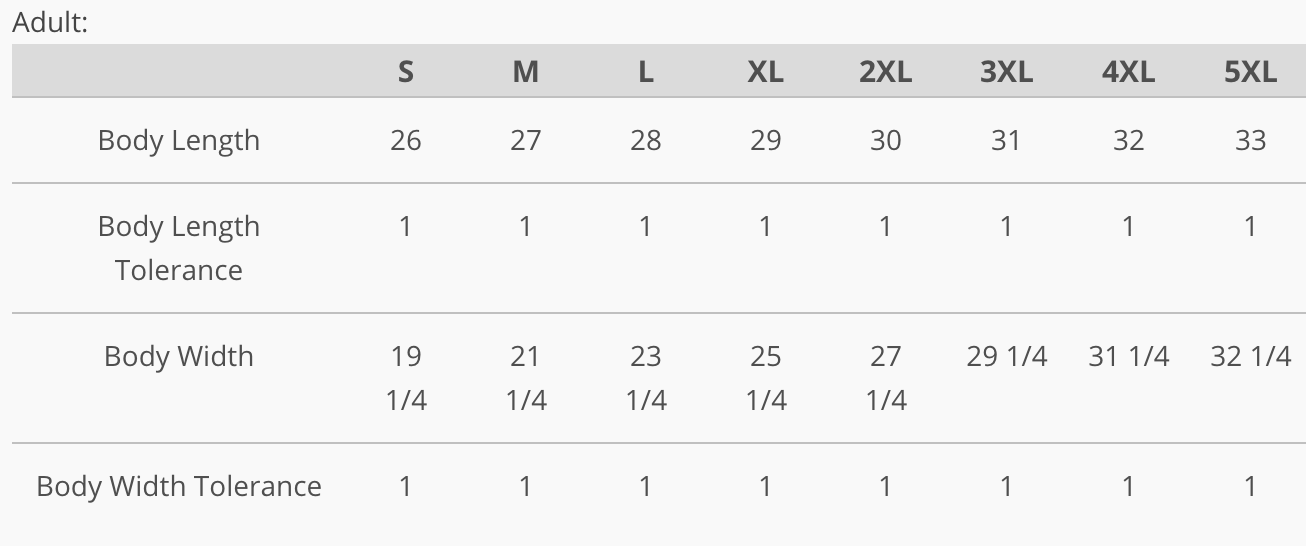Click the M size column header
The image size is (1306, 546).
click(525, 72)
